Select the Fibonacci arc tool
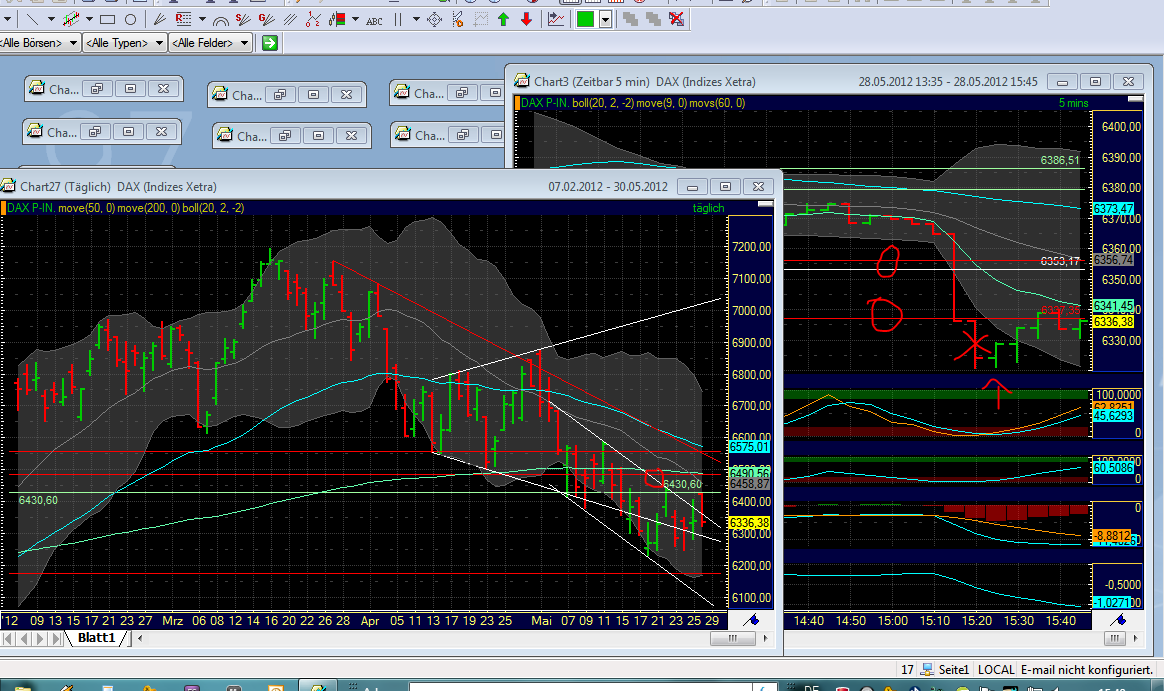Image resolution: width=1164 pixels, height=691 pixels. click(221, 19)
